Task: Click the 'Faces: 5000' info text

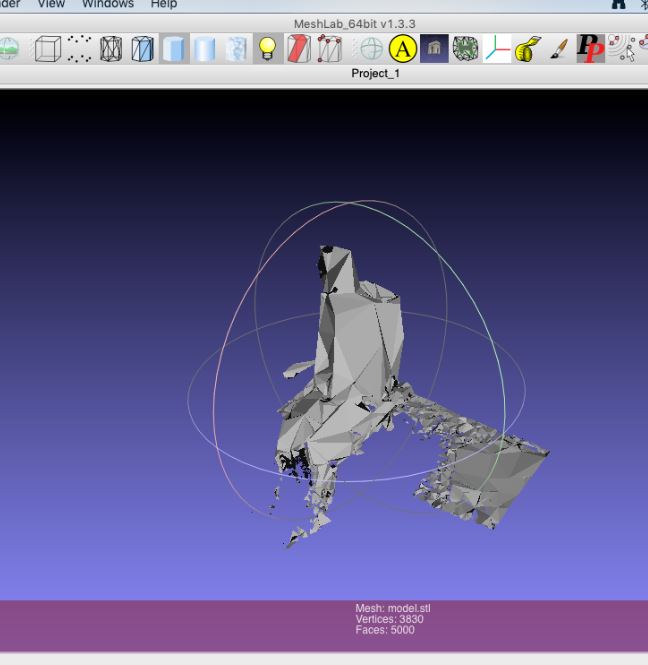Action: [x=385, y=630]
